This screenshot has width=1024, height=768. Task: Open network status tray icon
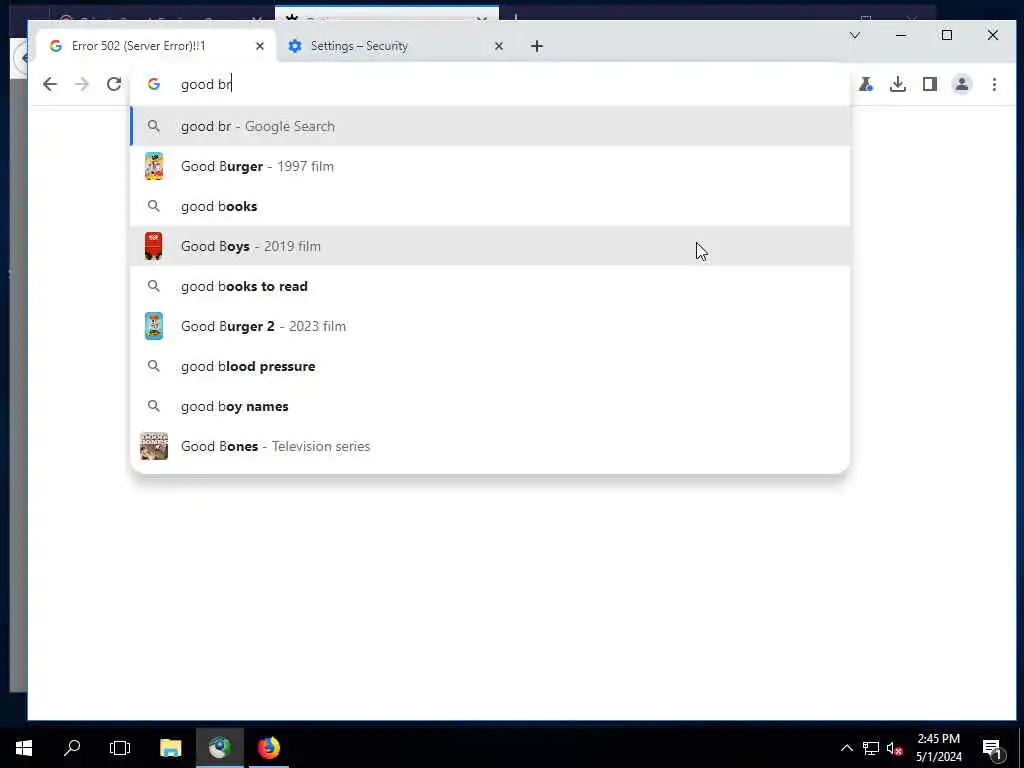click(x=871, y=748)
